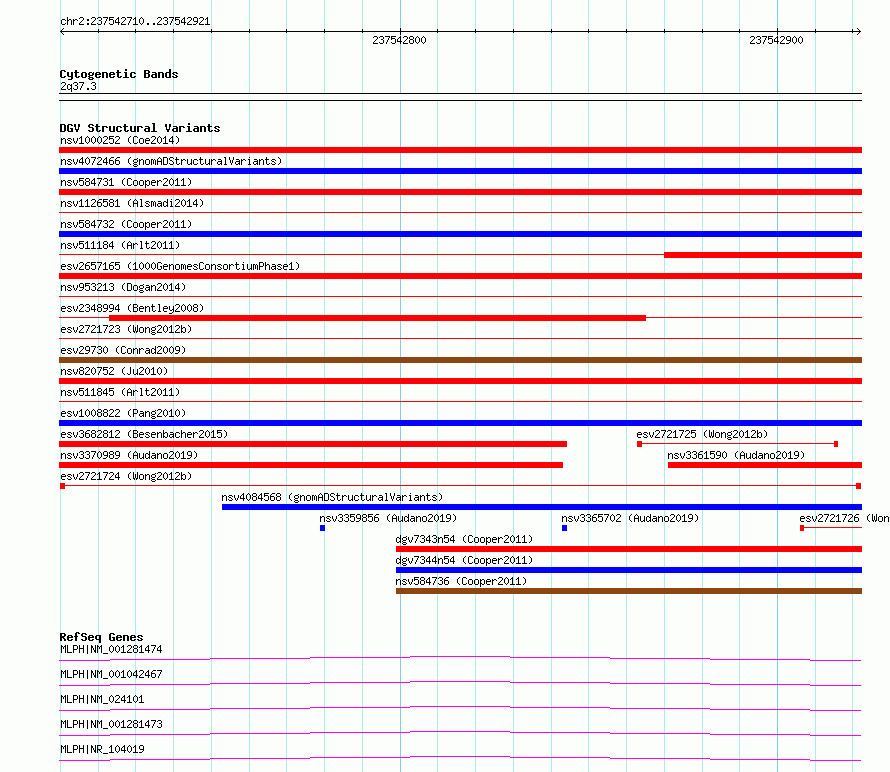The image size is (890, 772).
Task: Click the small blue nsv3365702 marker
Action: (x=564, y=528)
